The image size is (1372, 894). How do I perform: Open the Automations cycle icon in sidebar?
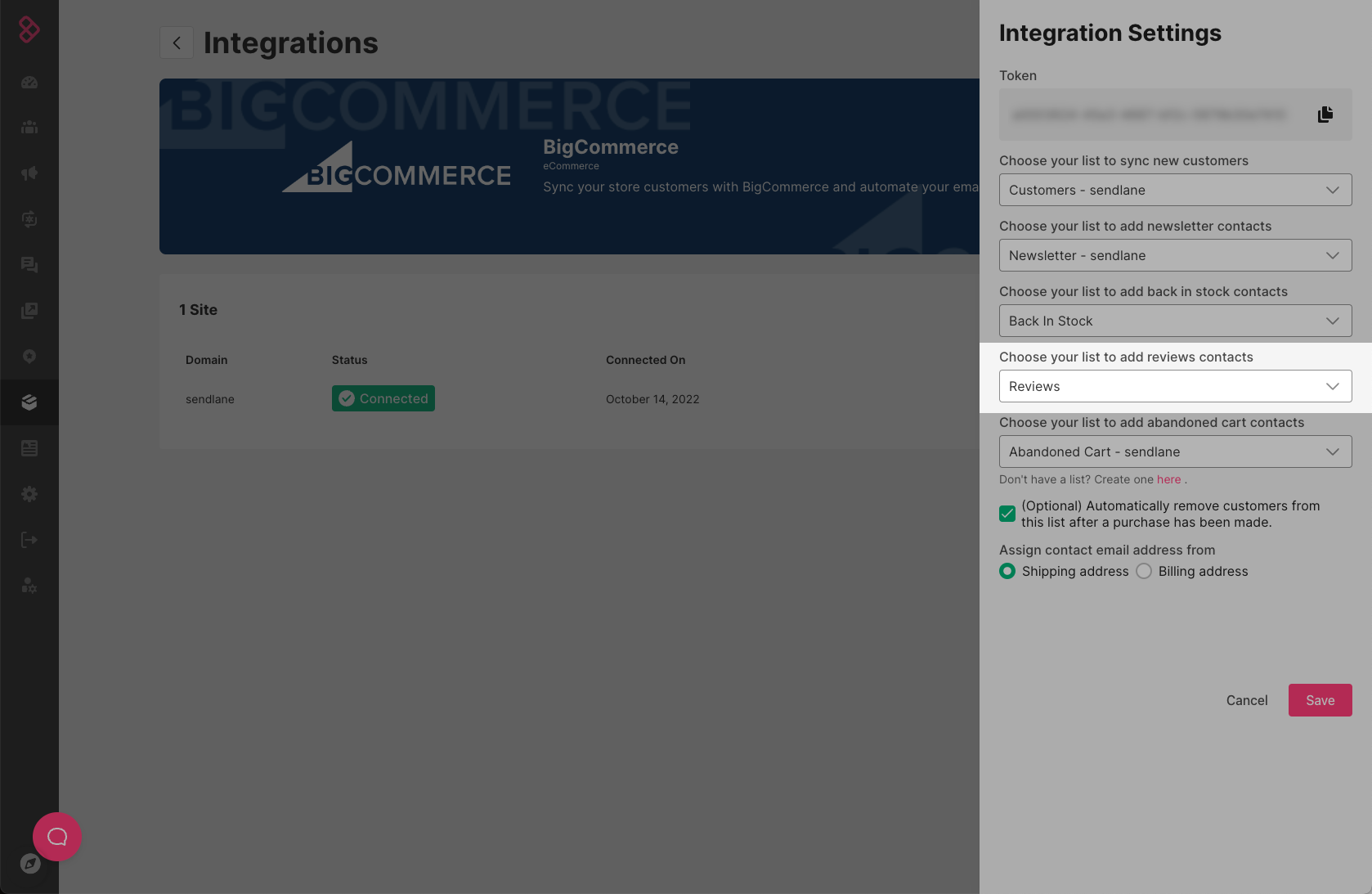click(x=29, y=219)
